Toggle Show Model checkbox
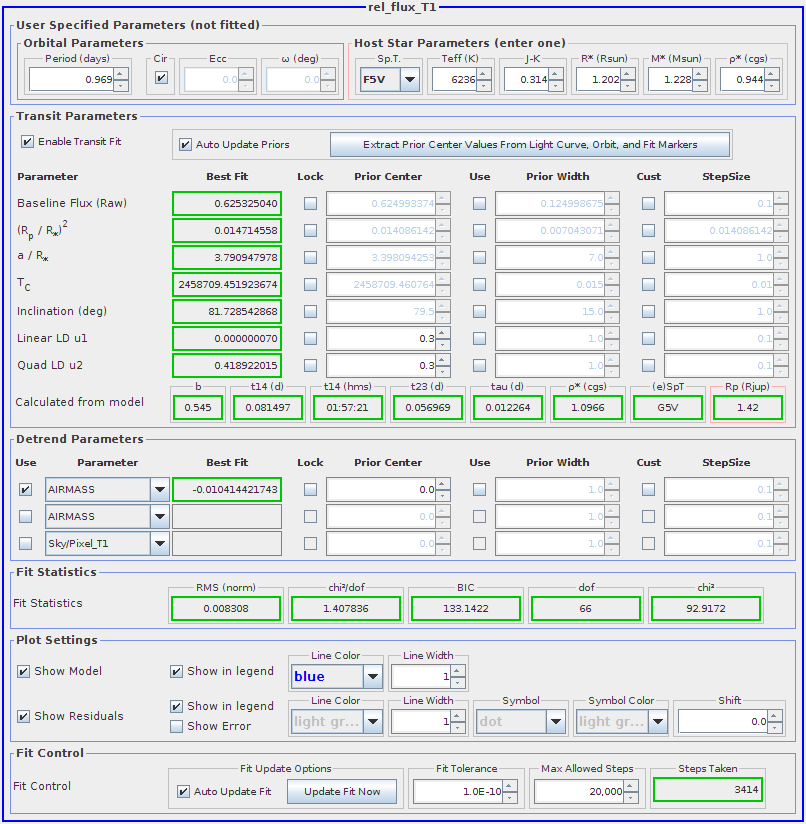The height and width of the screenshot is (824, 806). [23, 671]
